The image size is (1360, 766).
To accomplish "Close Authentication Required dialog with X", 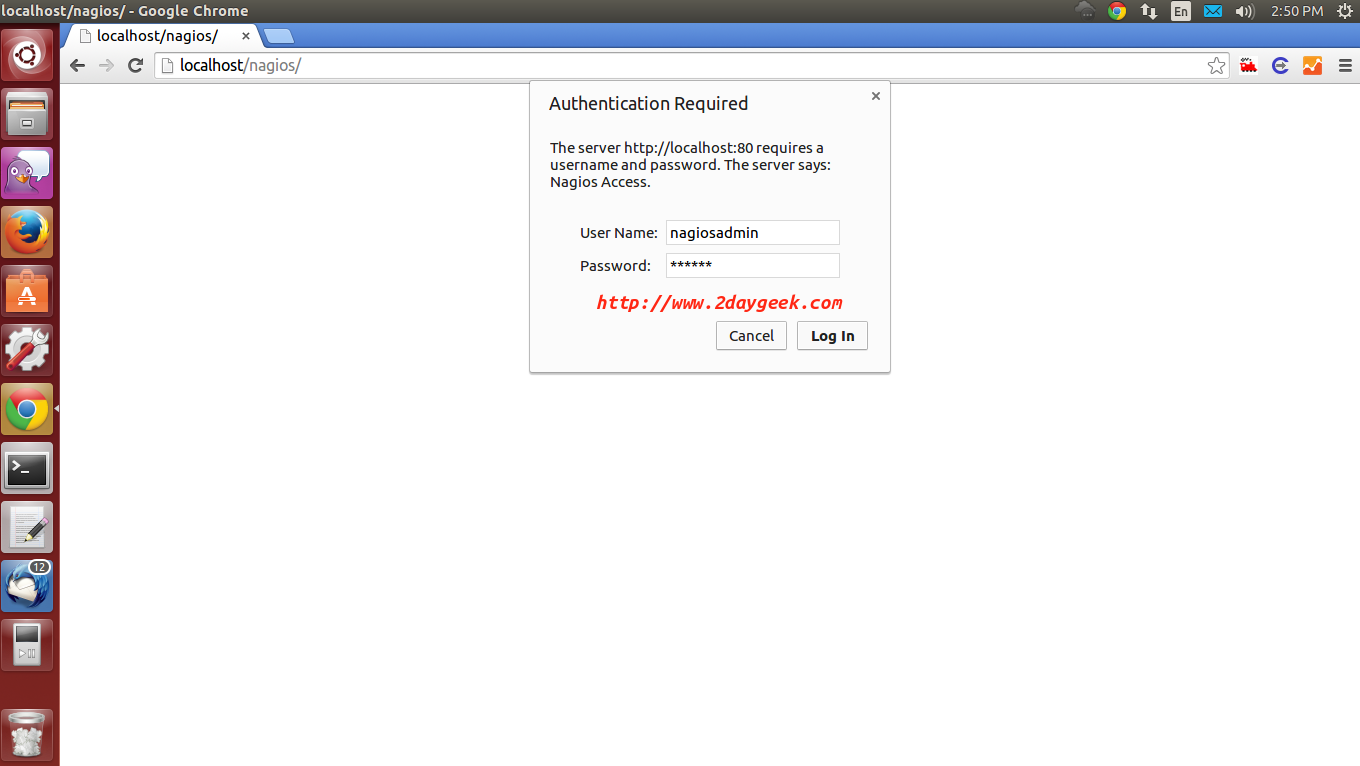I will click(x=876, y=96).
